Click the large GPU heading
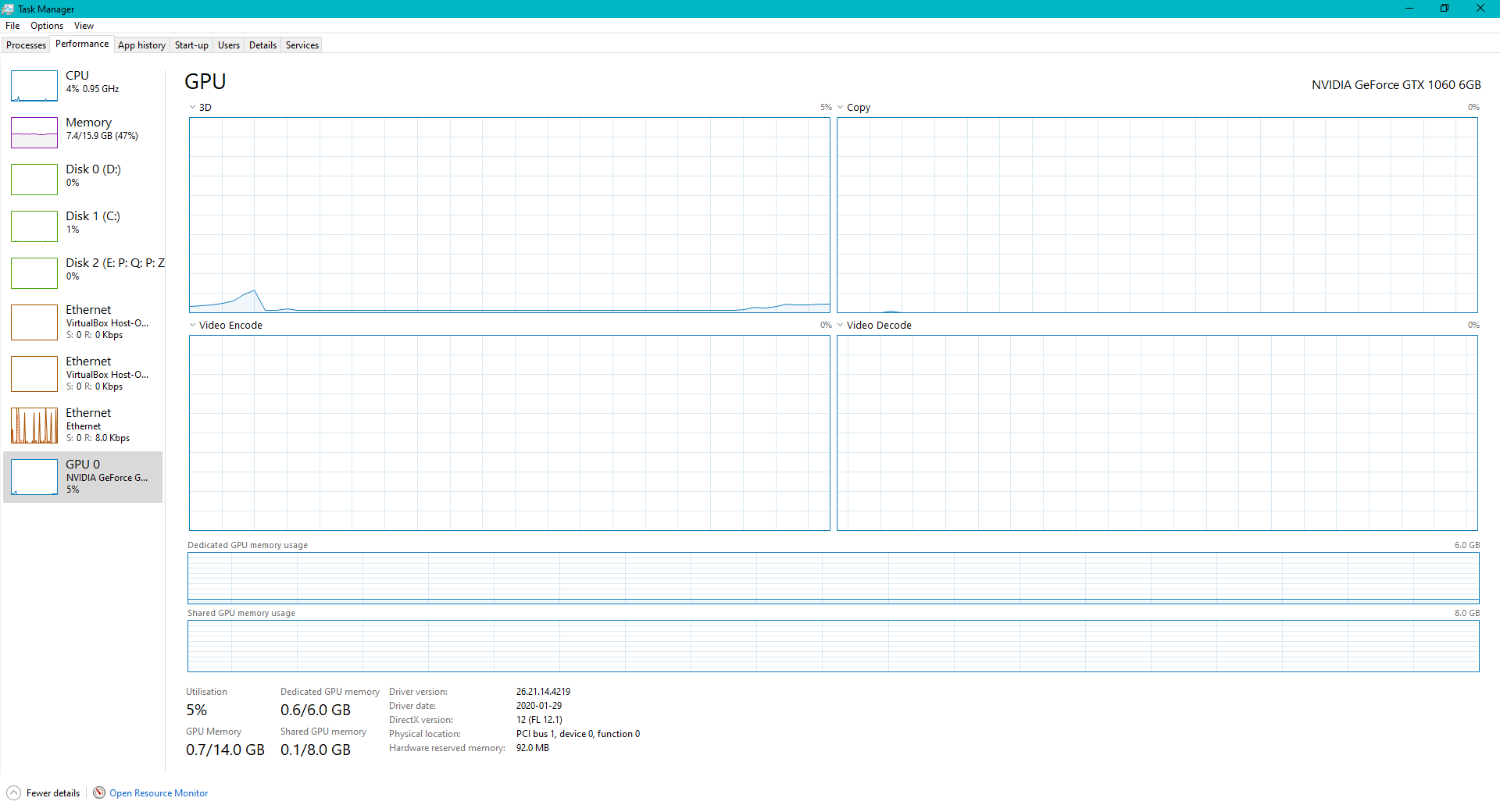 point(205,81)
